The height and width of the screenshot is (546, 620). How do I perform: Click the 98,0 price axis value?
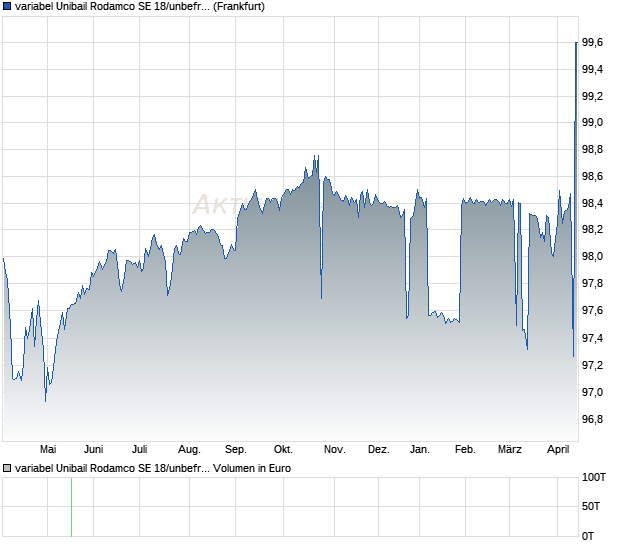[x=593, y=257]
